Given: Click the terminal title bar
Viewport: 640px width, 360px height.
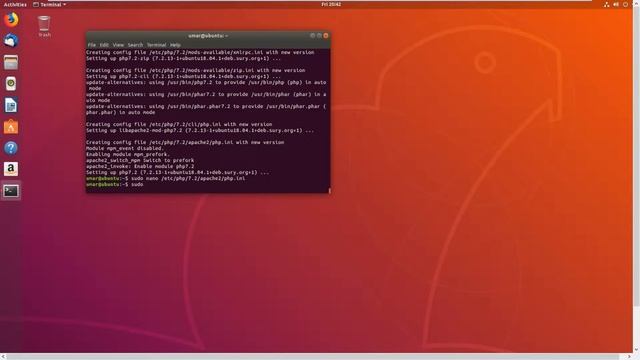Looking at the screenshot, I should point(208,36).
